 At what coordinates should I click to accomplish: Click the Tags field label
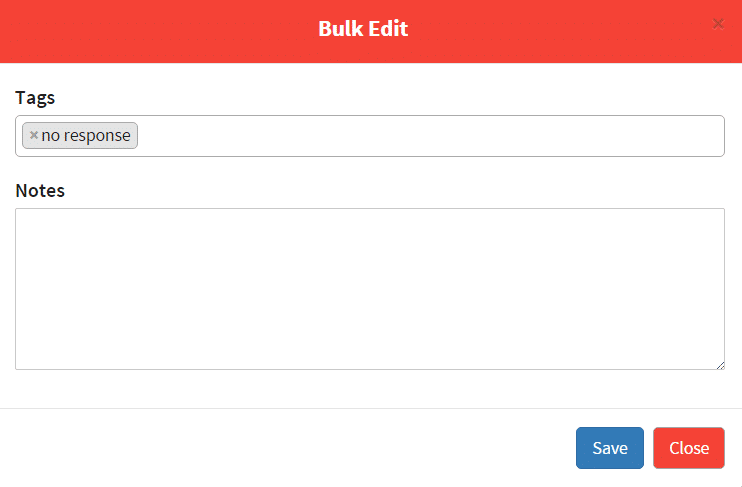pyautogui.click(x=35, y=97)
